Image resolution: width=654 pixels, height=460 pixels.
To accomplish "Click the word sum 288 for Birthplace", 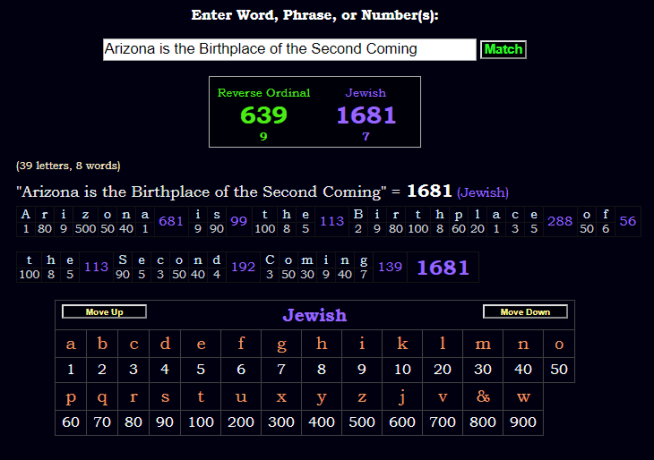I will coord(560,222).
